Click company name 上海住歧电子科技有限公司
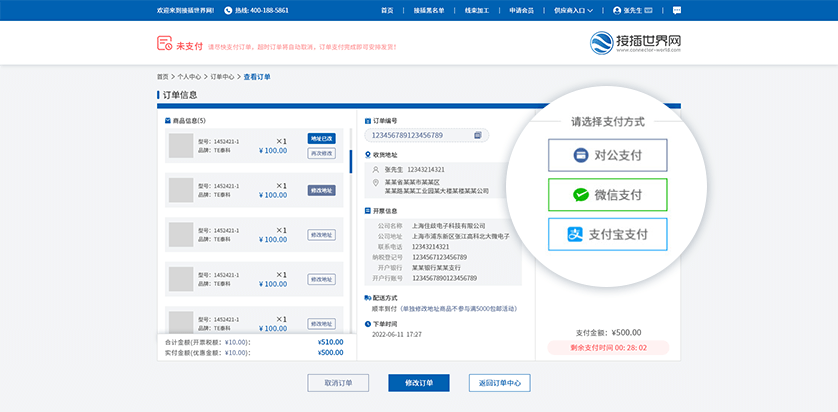838x412 pixels. (x=448, y=226)
